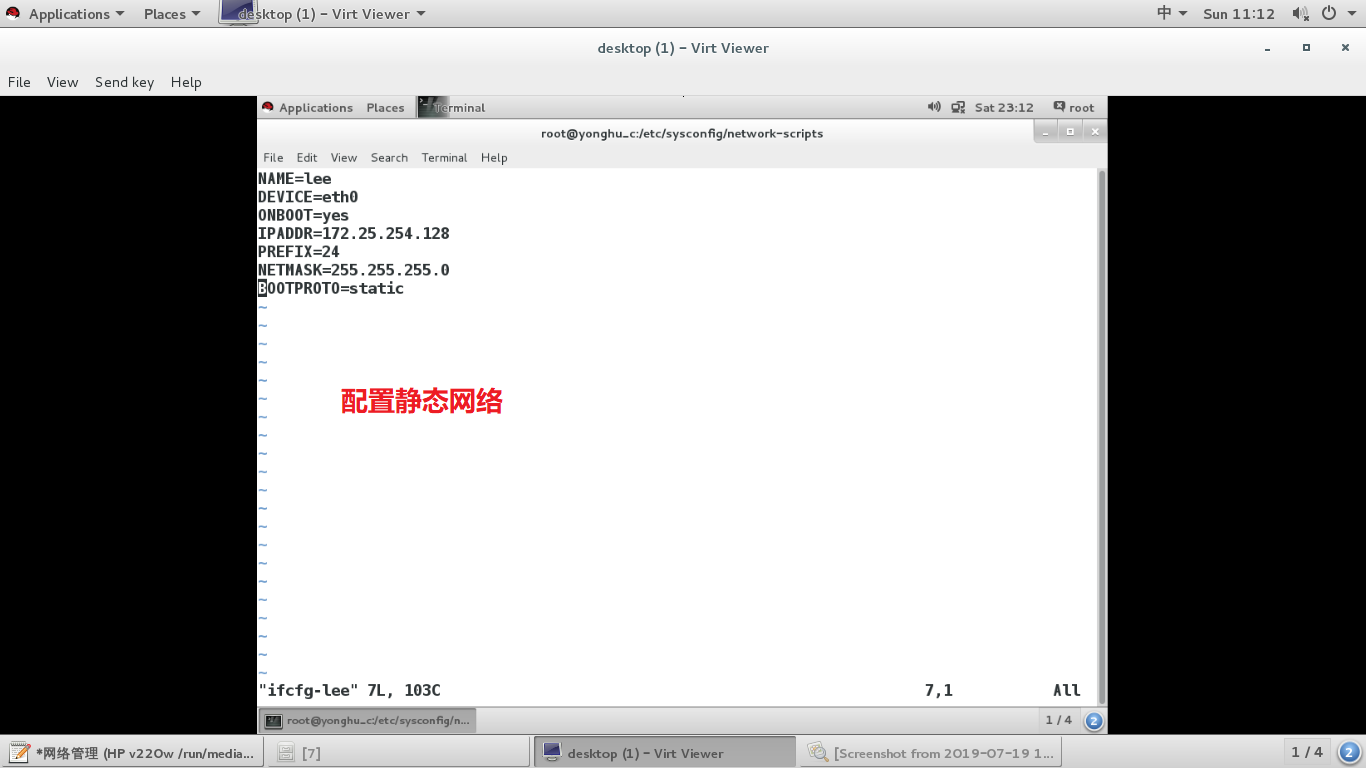Click the BOOTPROTO=static line
This screenshot has width=1366, height=768.
(x=331, y=288)
